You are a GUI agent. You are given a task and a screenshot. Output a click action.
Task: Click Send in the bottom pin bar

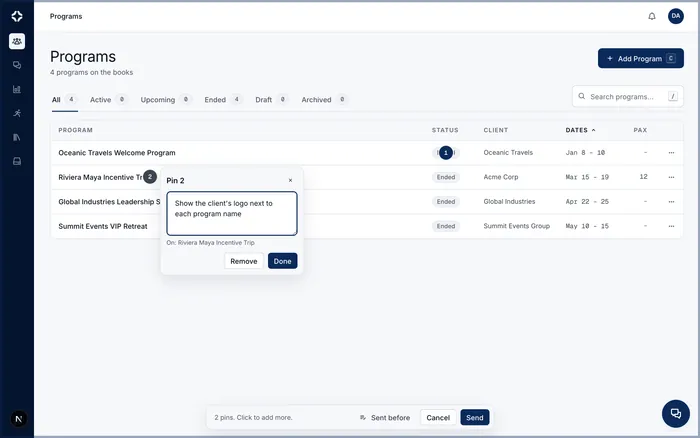[x=475, y=417]
